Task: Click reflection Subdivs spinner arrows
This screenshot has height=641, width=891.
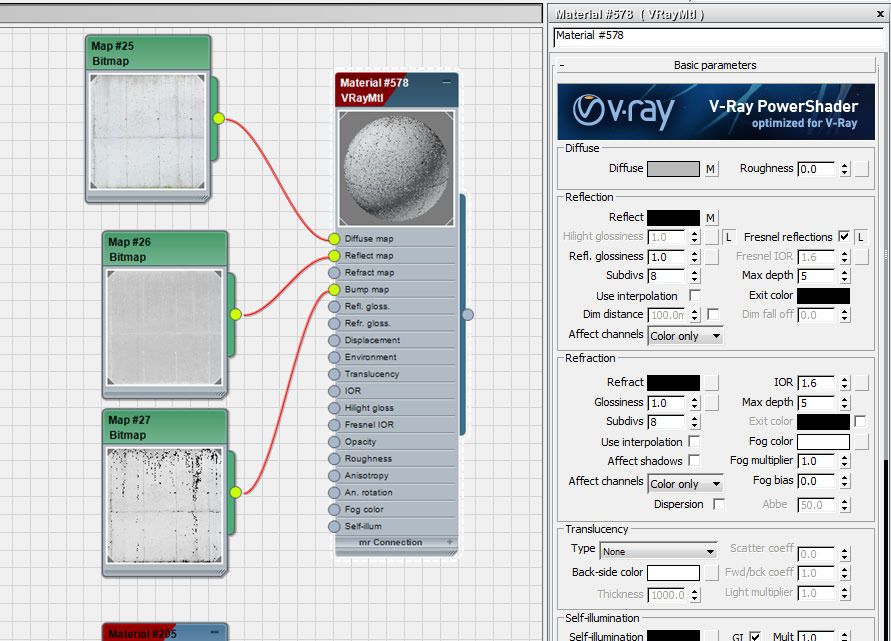Action: [x=694, y=276]
